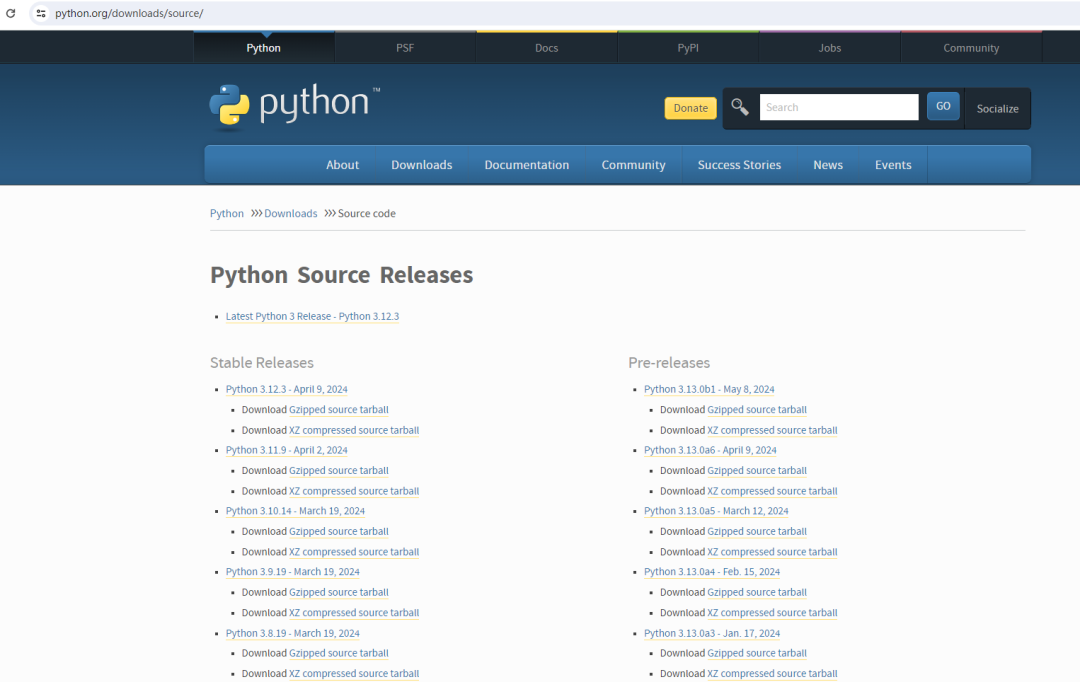This screenshot has height=682, width=1080.
Task: Click the Python logo
Action: point(294,107)
